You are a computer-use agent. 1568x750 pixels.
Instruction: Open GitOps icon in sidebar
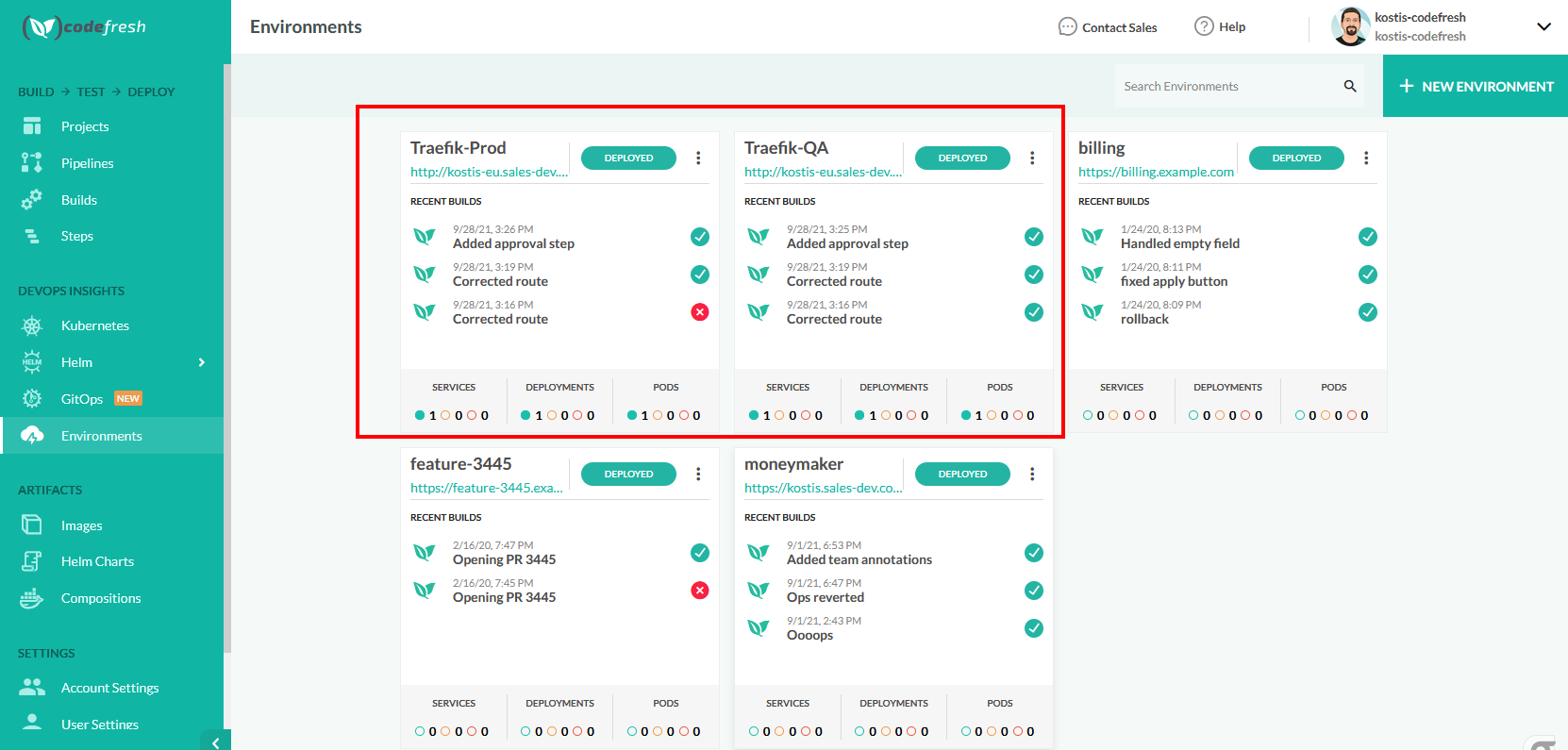click(x=32, y=398)
